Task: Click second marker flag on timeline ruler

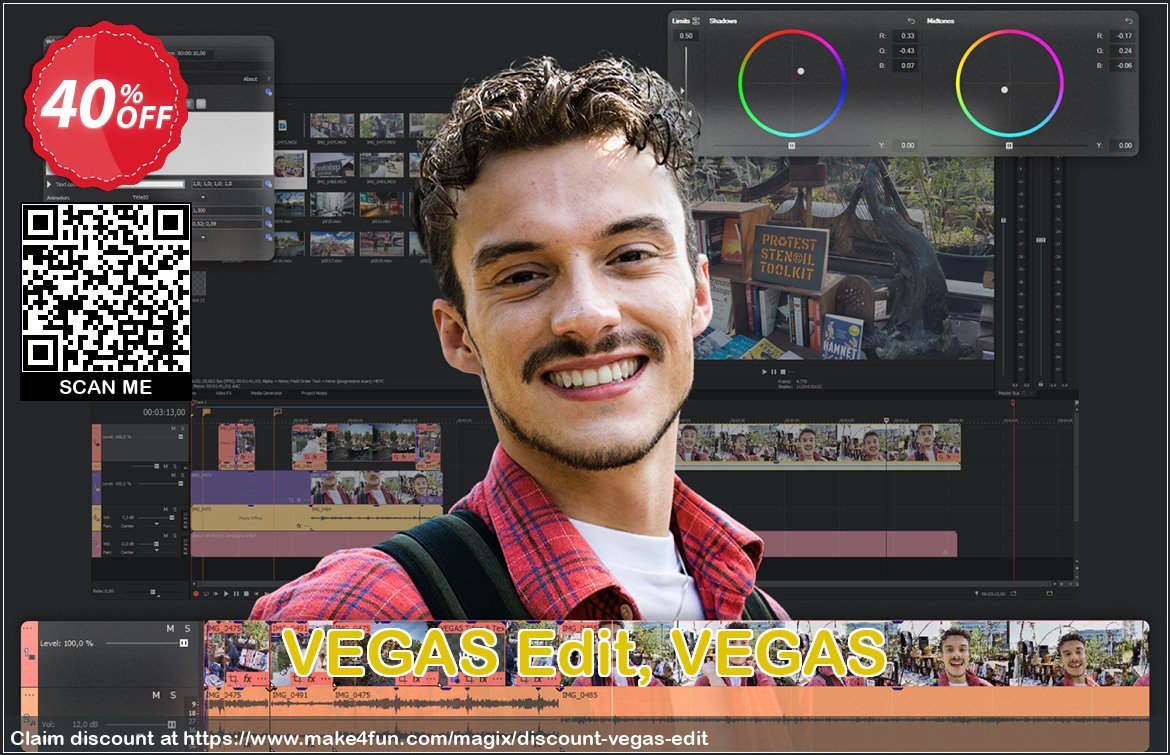Action: pos(278,412)
